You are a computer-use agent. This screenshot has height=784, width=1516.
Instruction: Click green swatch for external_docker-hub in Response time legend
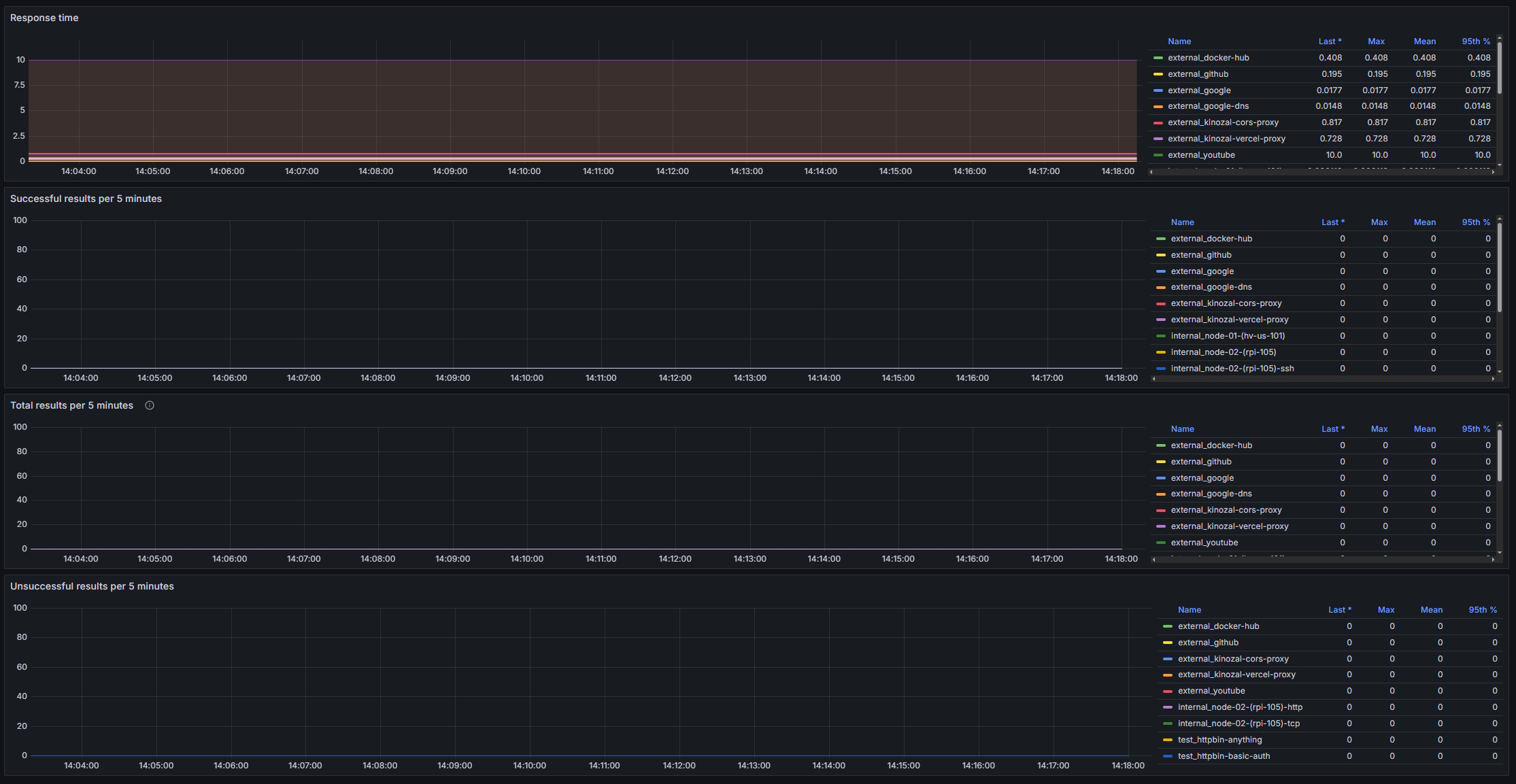point(1158,58)
